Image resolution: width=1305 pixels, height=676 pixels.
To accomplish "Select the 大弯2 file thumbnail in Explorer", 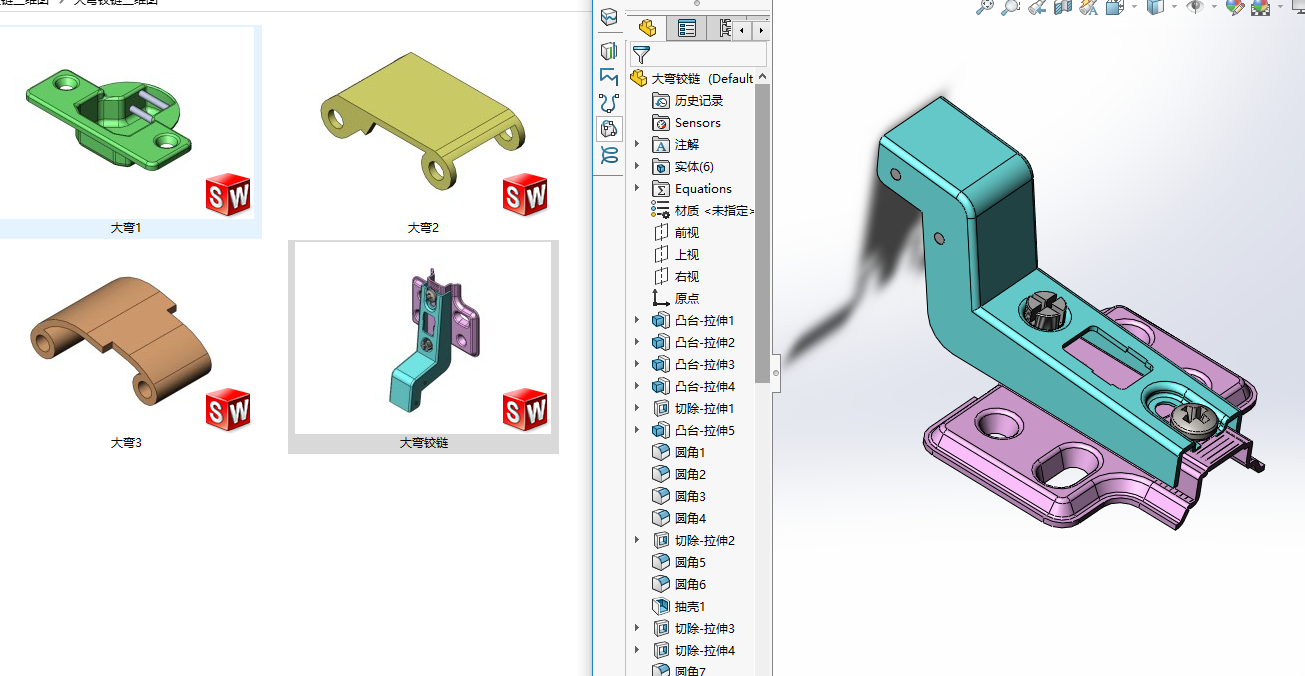I will tap(423, 130).
